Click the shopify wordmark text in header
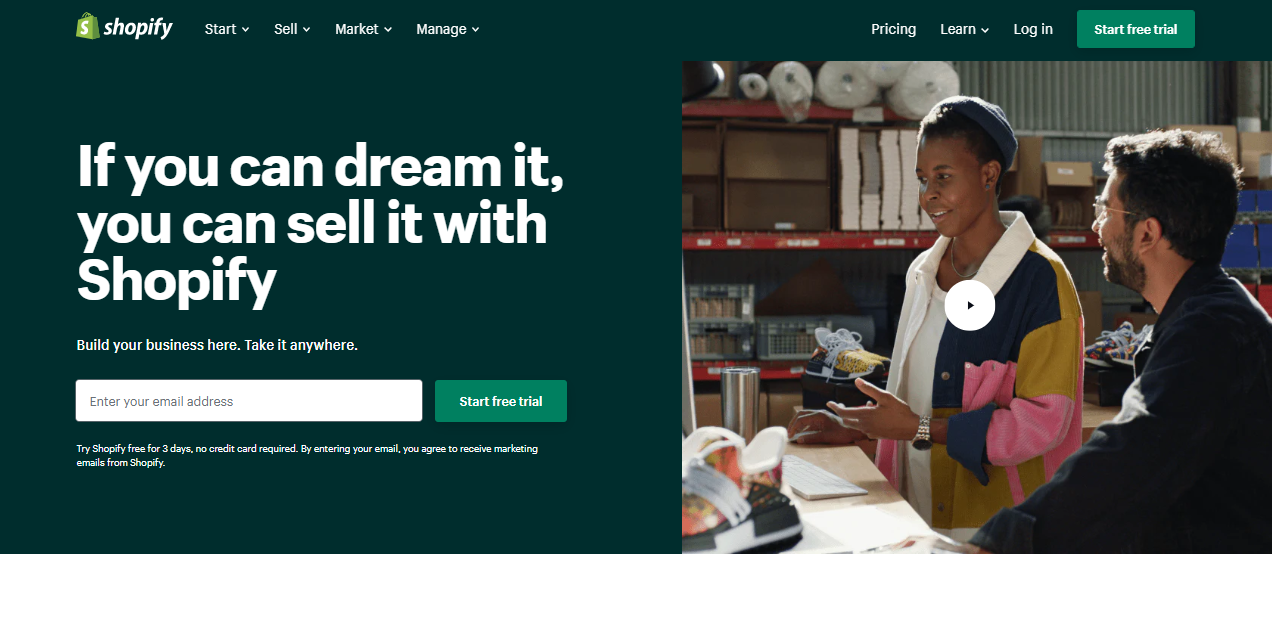 [138, 28]
